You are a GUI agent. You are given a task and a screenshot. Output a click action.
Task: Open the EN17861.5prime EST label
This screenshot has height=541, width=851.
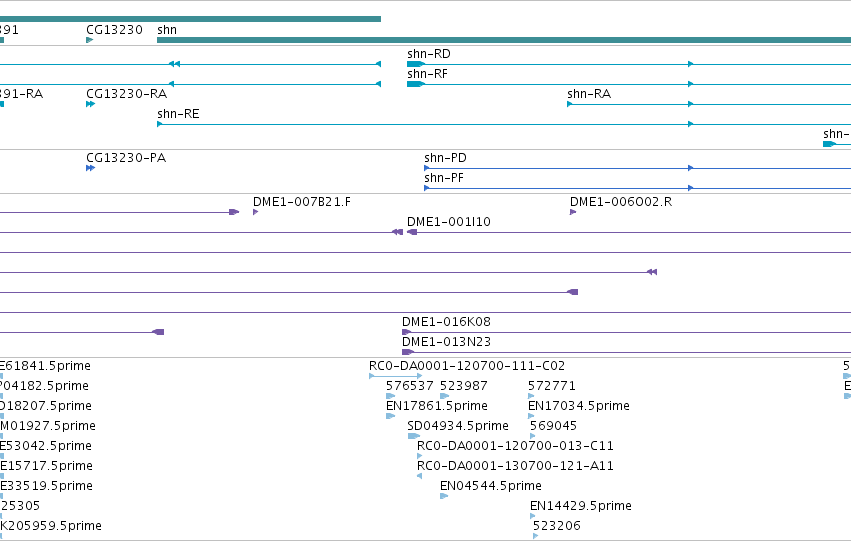click(437, 406)
